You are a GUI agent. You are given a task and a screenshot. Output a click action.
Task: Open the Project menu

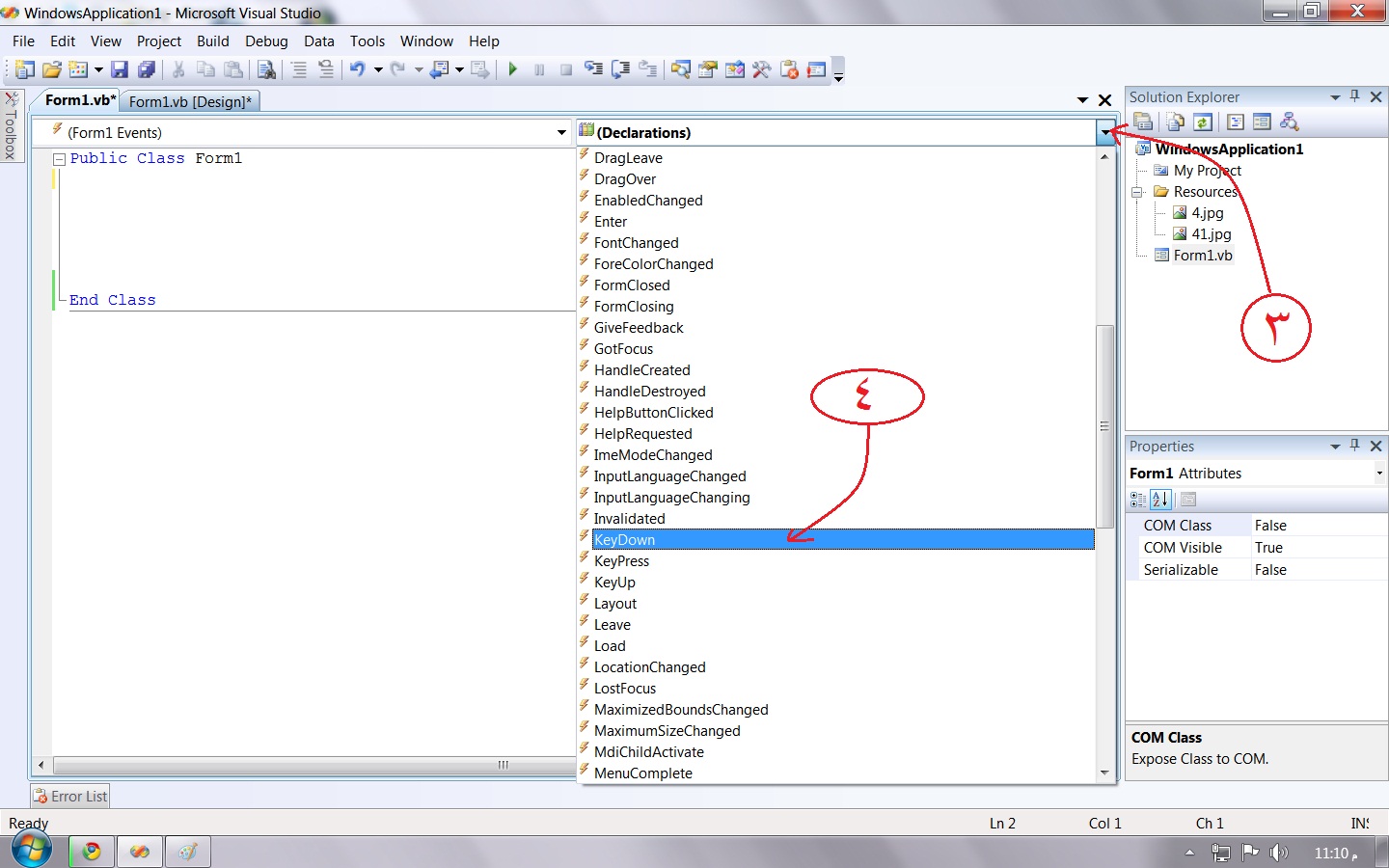pyautogui.click(x=159, y=41)
